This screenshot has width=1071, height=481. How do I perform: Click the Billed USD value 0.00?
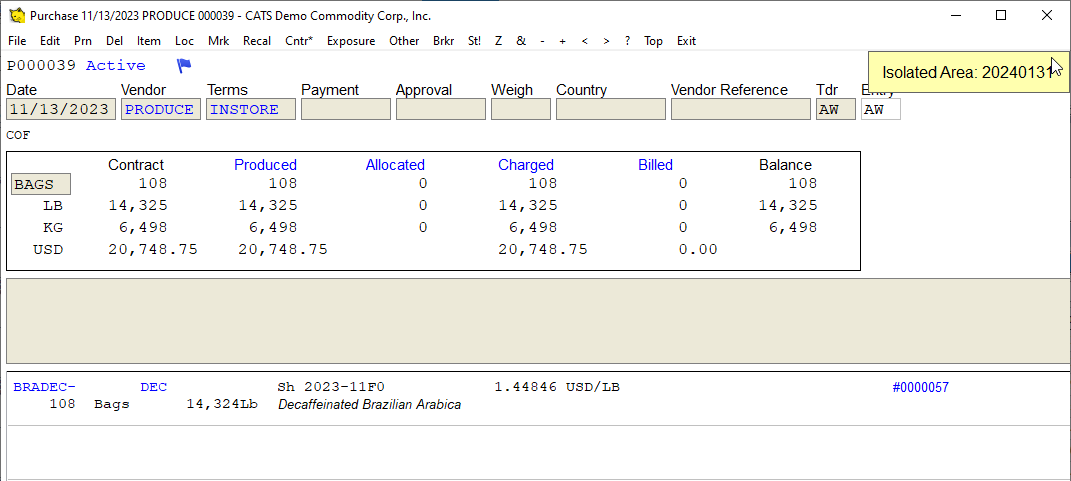coord(698,249)
